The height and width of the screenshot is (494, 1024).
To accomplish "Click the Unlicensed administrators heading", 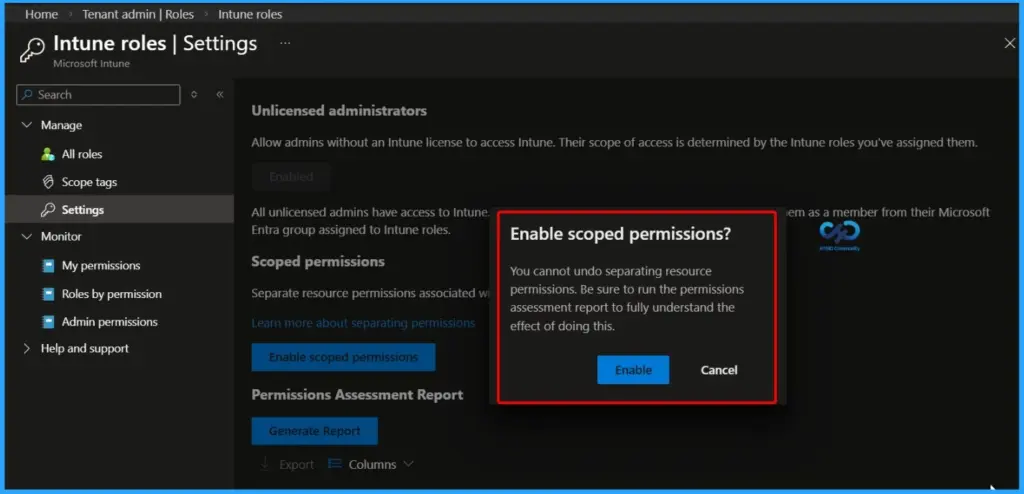I will [339, 110].
